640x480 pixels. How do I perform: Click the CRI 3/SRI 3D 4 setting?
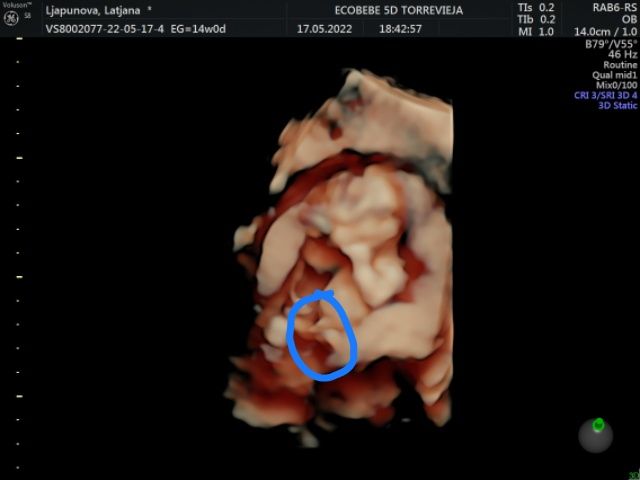[604, 94]
